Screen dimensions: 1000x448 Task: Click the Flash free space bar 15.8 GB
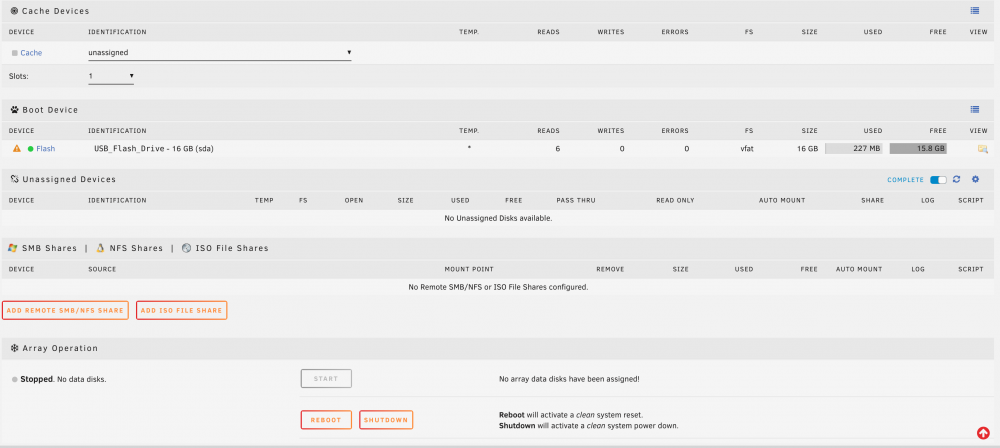pos(918,149)
